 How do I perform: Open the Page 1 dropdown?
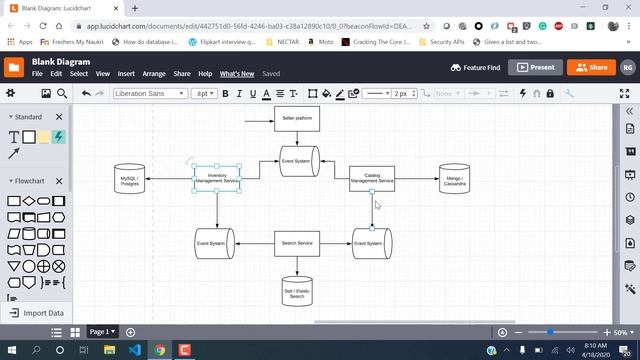[102, 332]
